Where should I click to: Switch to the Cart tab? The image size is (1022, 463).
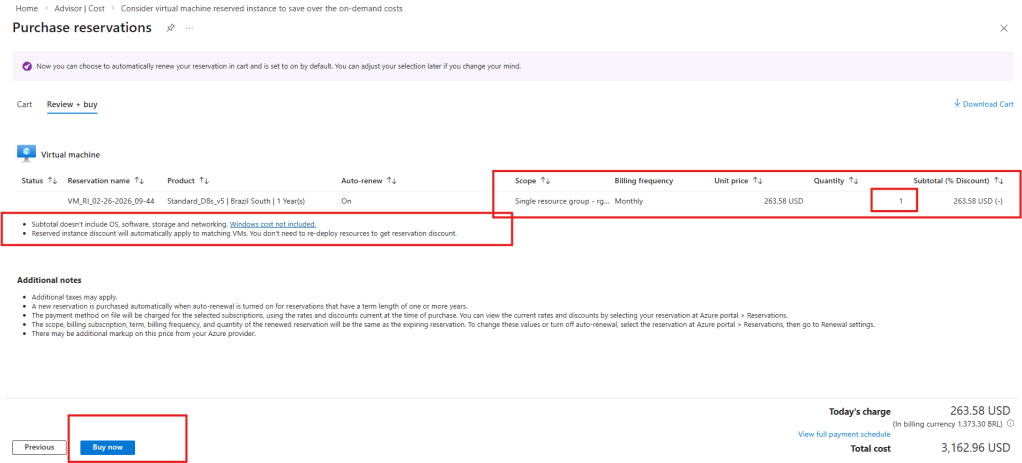[x=25, y=104]
